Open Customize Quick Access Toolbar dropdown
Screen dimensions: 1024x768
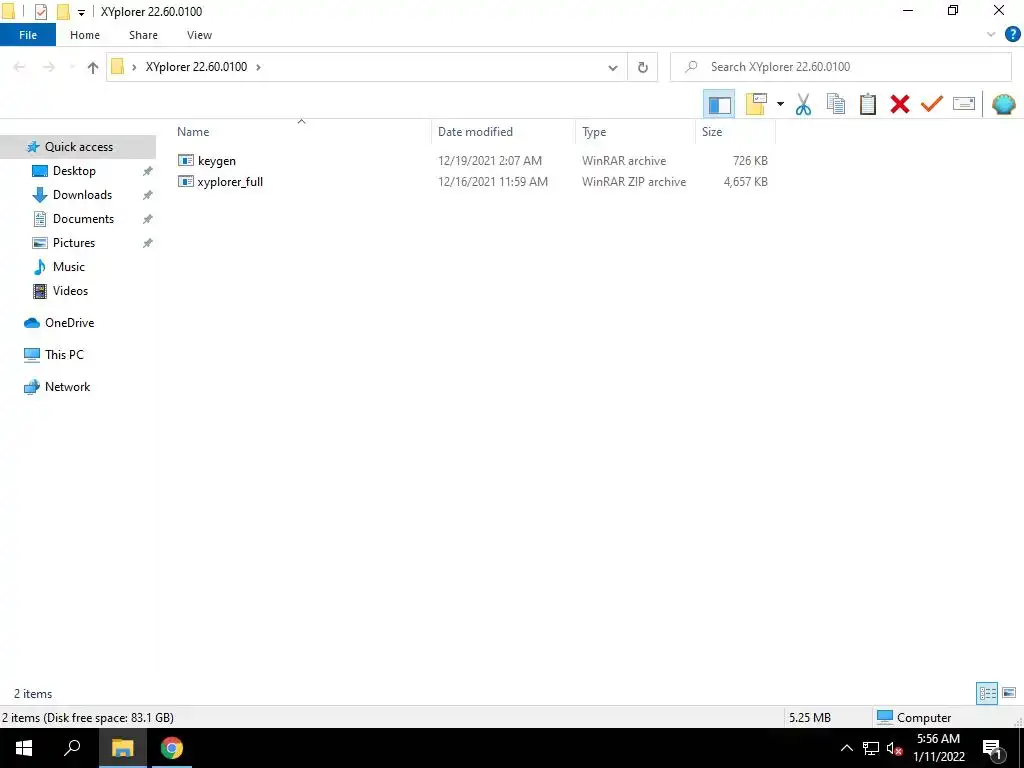[81, 12]
